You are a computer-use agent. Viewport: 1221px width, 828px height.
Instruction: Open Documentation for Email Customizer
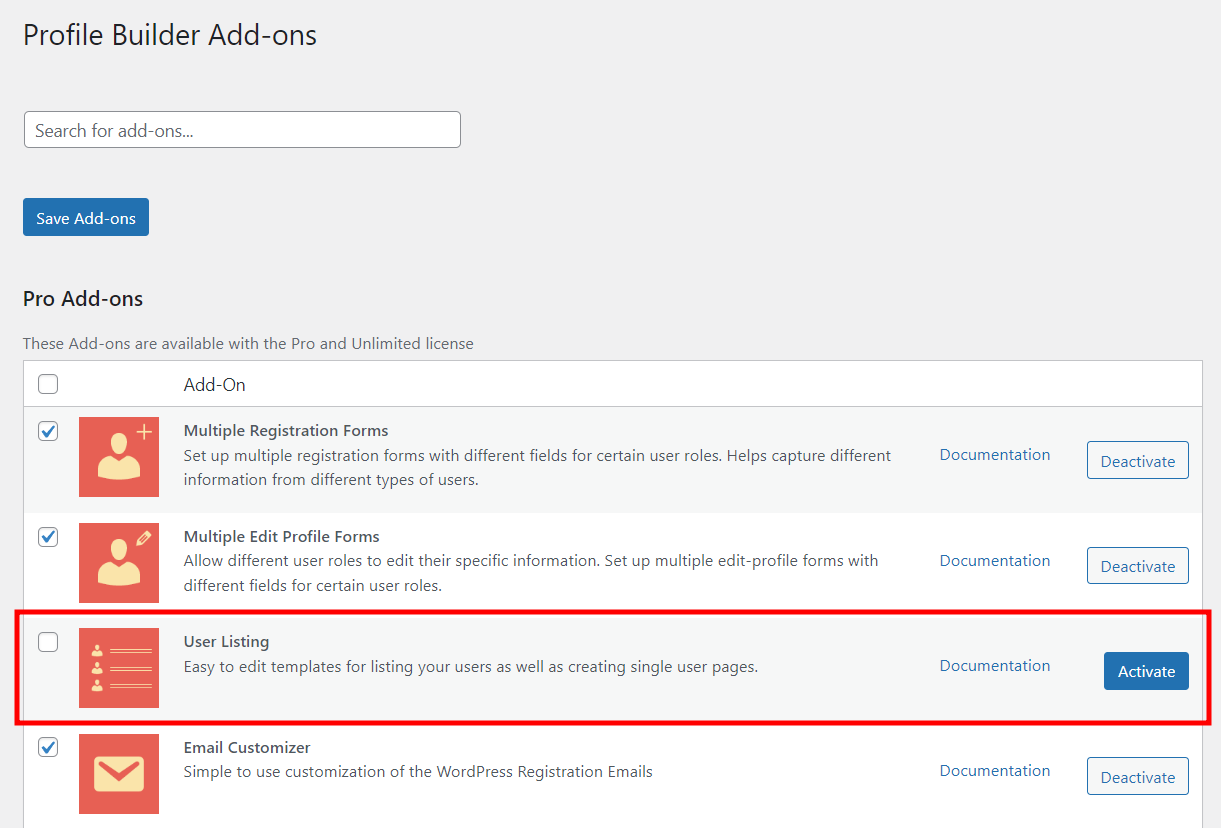[995, 770]
